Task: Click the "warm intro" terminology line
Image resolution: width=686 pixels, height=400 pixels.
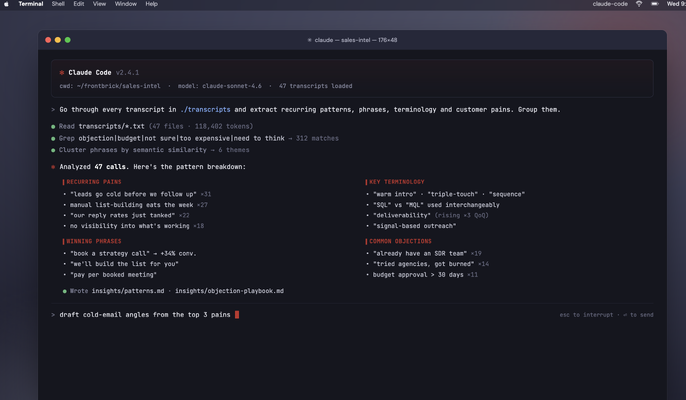Action: (445, 194)
